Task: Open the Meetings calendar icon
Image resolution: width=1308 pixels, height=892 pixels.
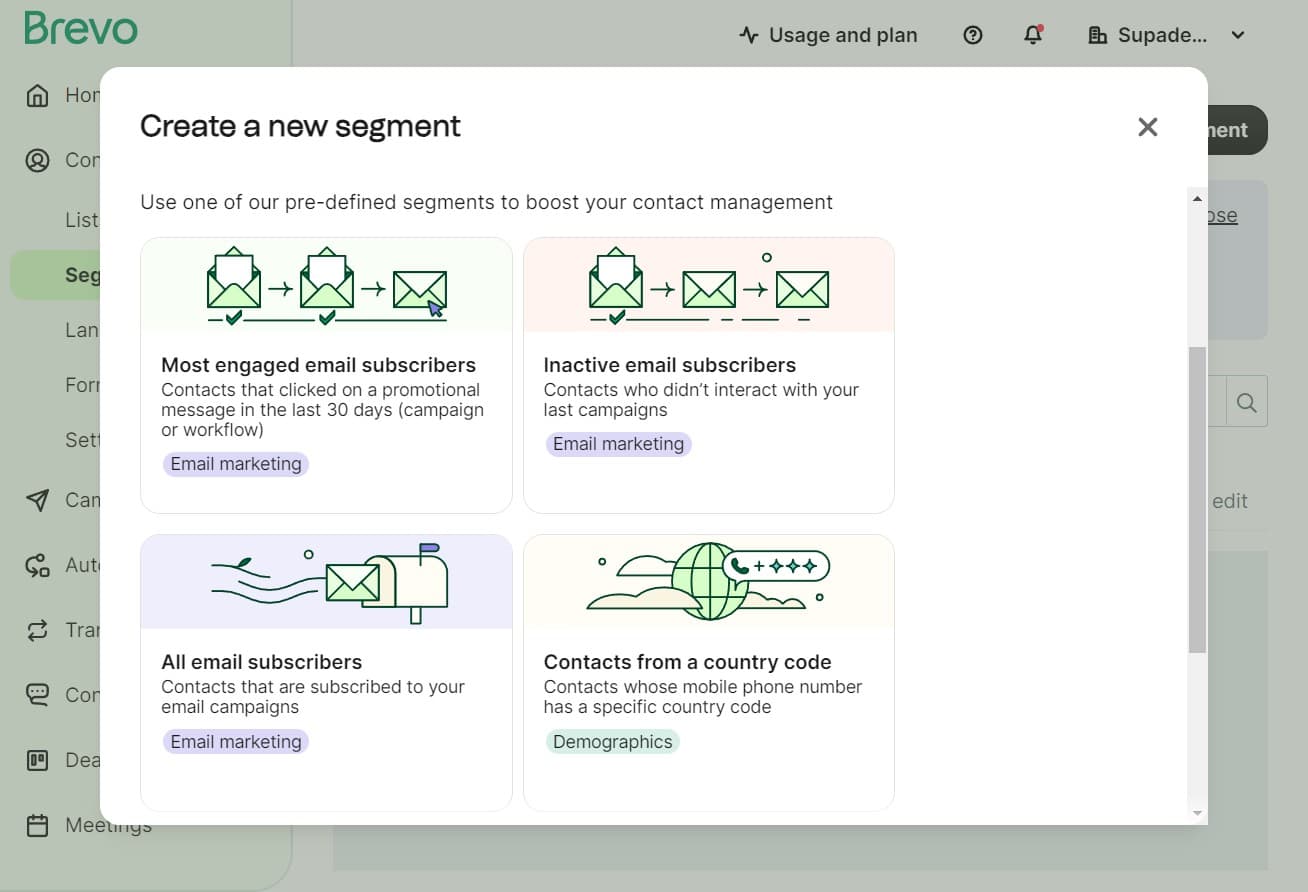Action: click(37, 824)
